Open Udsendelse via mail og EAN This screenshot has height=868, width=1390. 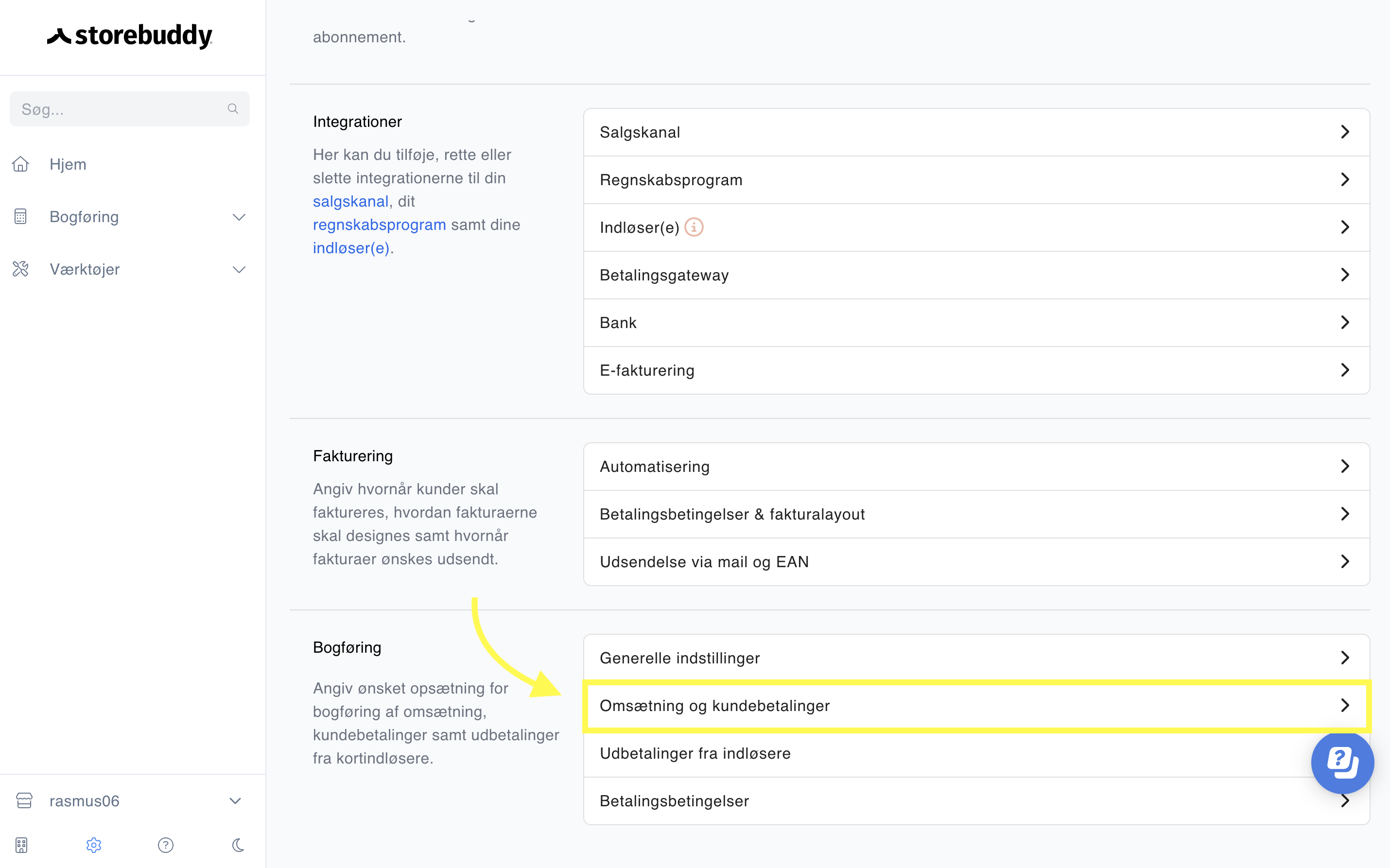(976, 561)
